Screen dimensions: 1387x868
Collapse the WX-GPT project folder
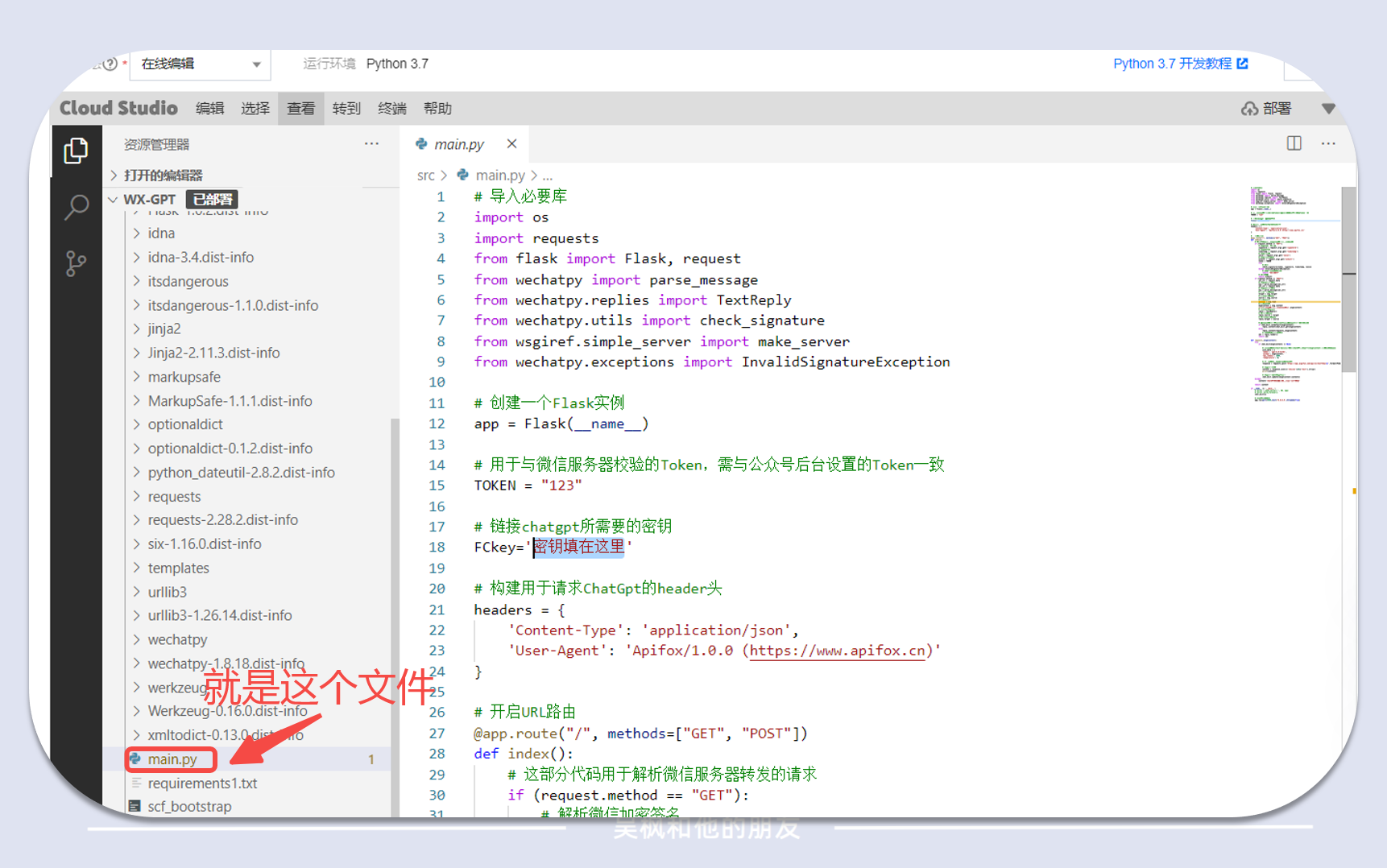(149, 199)
